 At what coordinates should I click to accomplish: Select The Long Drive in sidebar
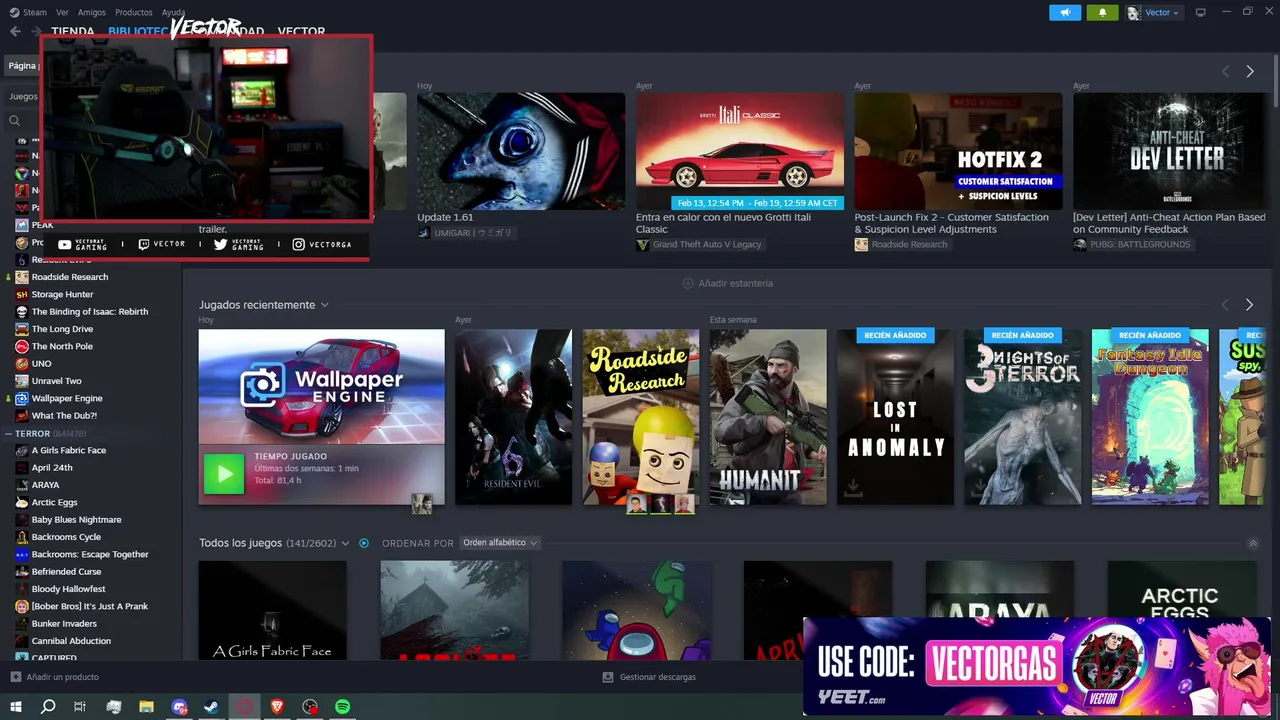pyautogui.click(x=62, y=329)
